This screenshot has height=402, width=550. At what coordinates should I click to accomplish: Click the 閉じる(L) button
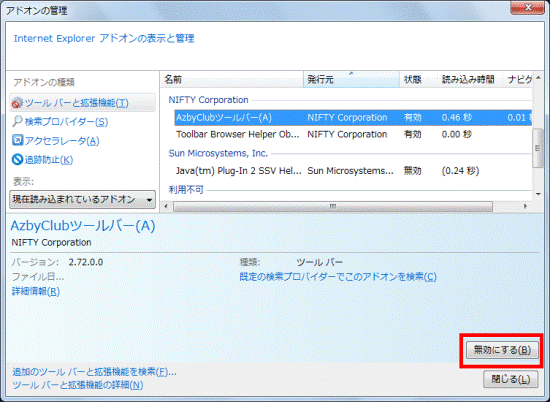click(x=510, y=379)
